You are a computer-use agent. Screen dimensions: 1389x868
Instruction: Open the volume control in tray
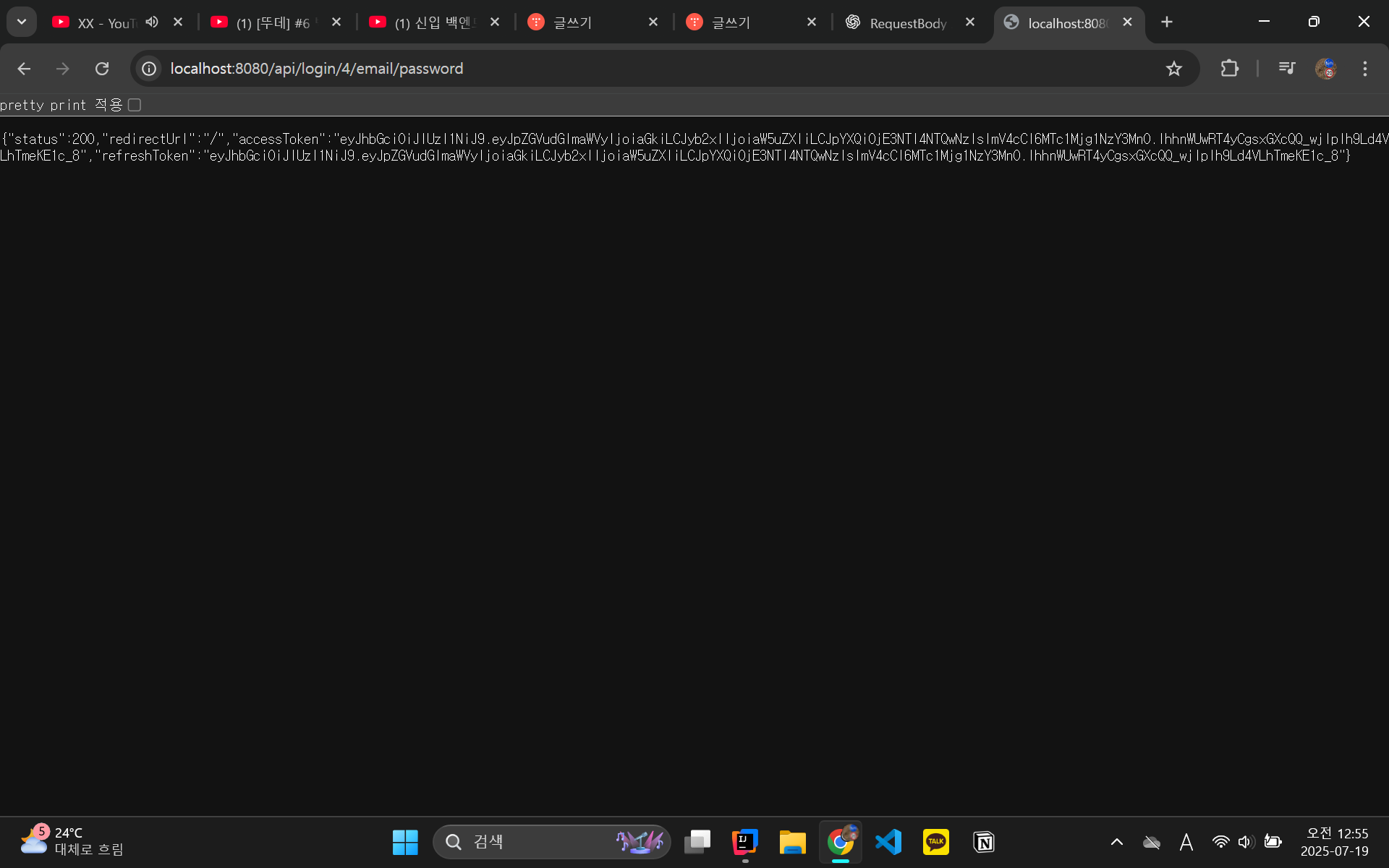click(x=1245, y=842)
